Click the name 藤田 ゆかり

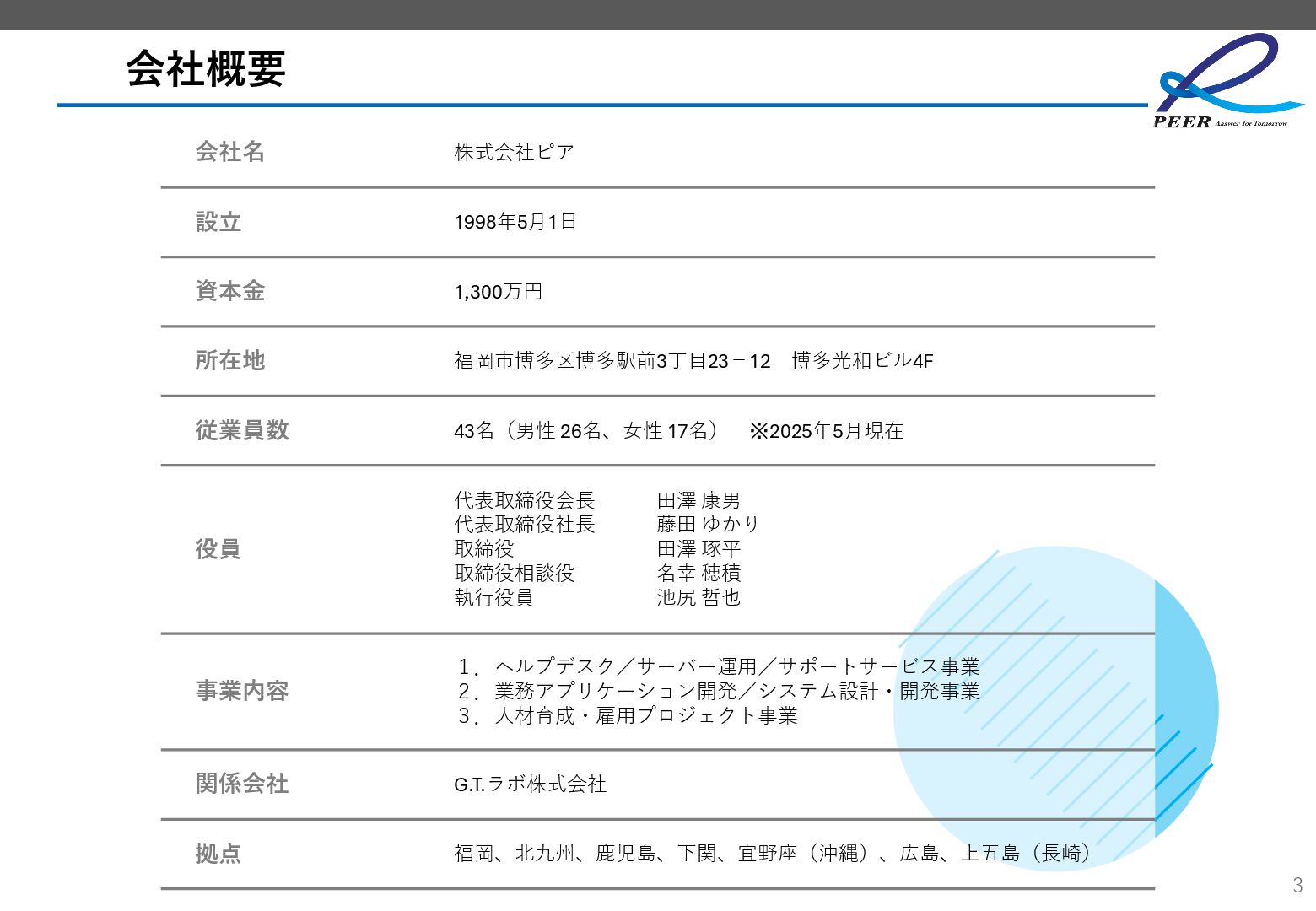point(708,525)
